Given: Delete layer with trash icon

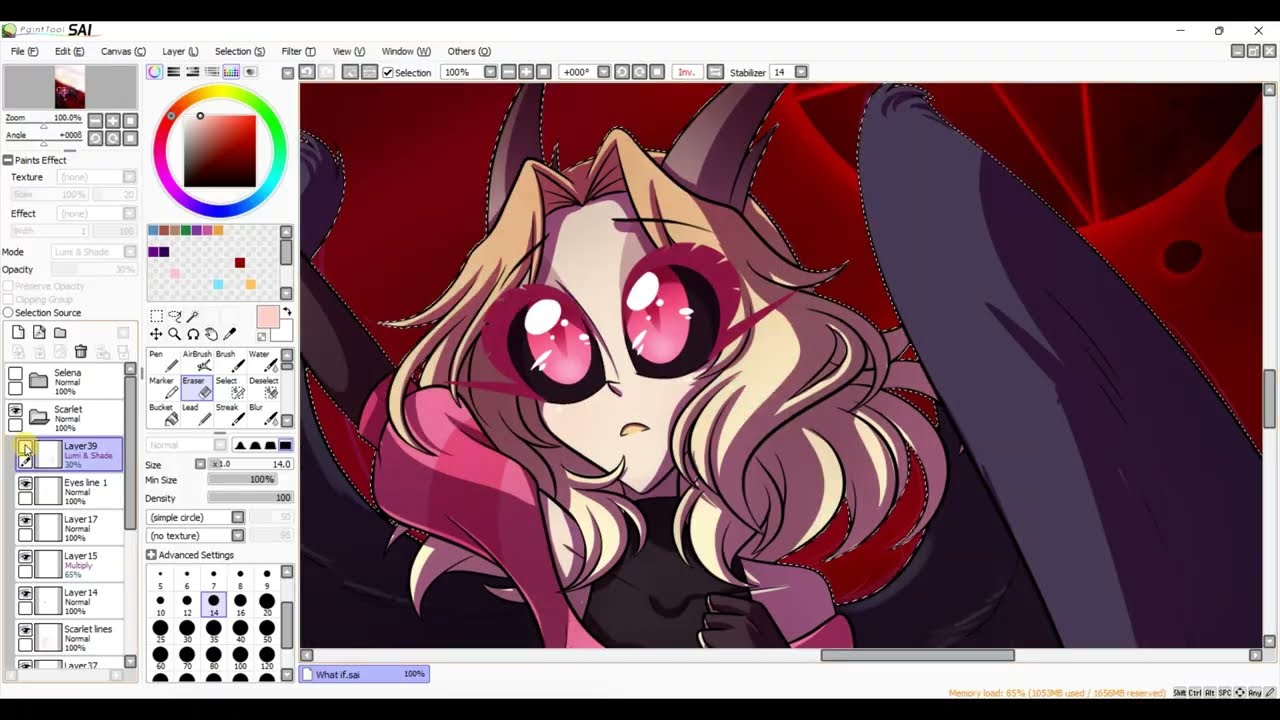Looking at the screenshot, I should pos(81,352).
